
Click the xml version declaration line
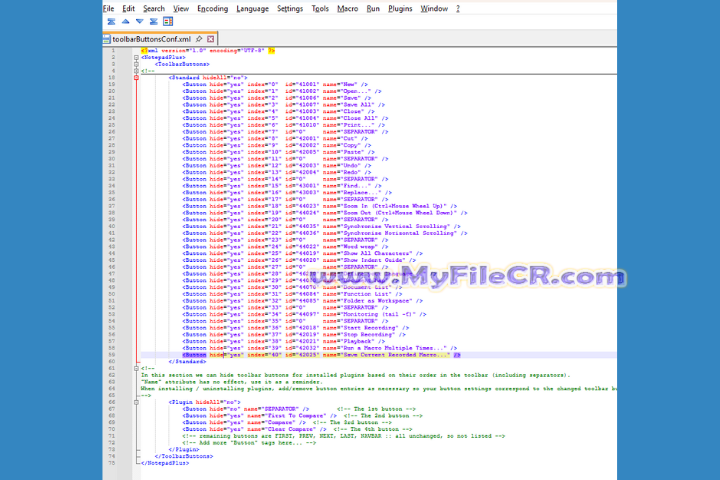click(x=208, y=51)
